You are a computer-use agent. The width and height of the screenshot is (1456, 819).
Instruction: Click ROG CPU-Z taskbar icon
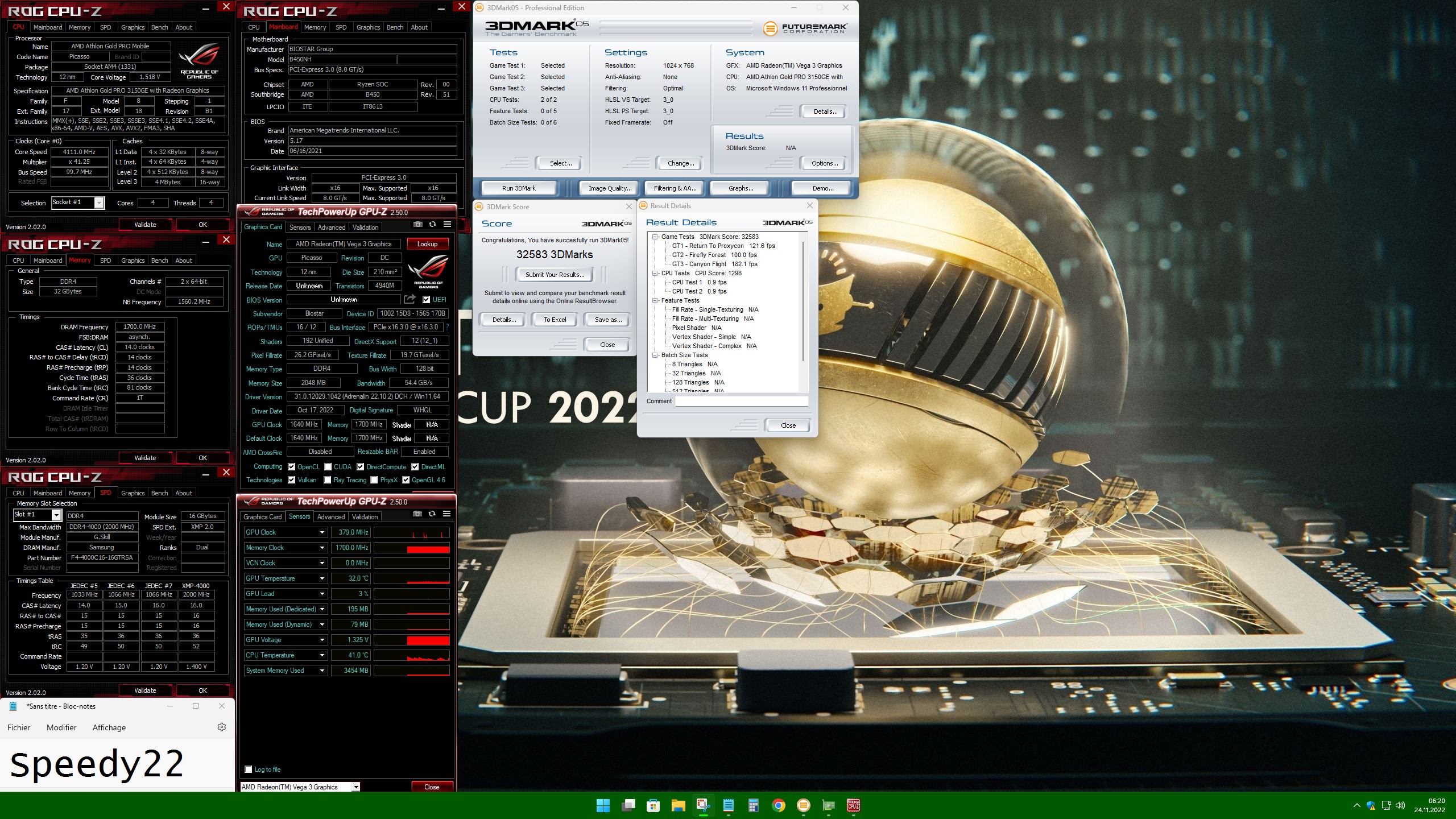854,805
